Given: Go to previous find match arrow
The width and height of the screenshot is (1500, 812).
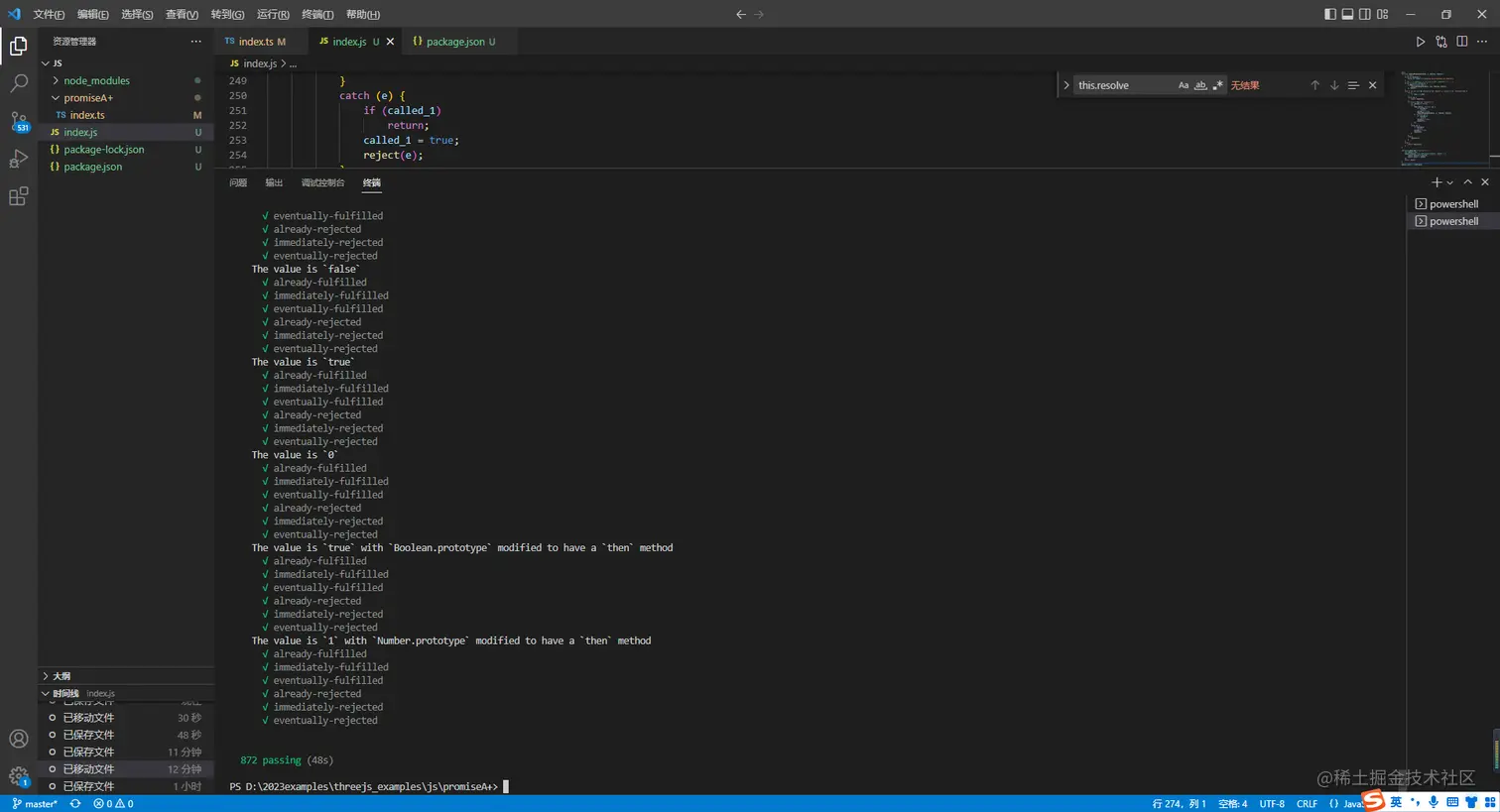Looking at the screenshot, I should click(1315, 85).
